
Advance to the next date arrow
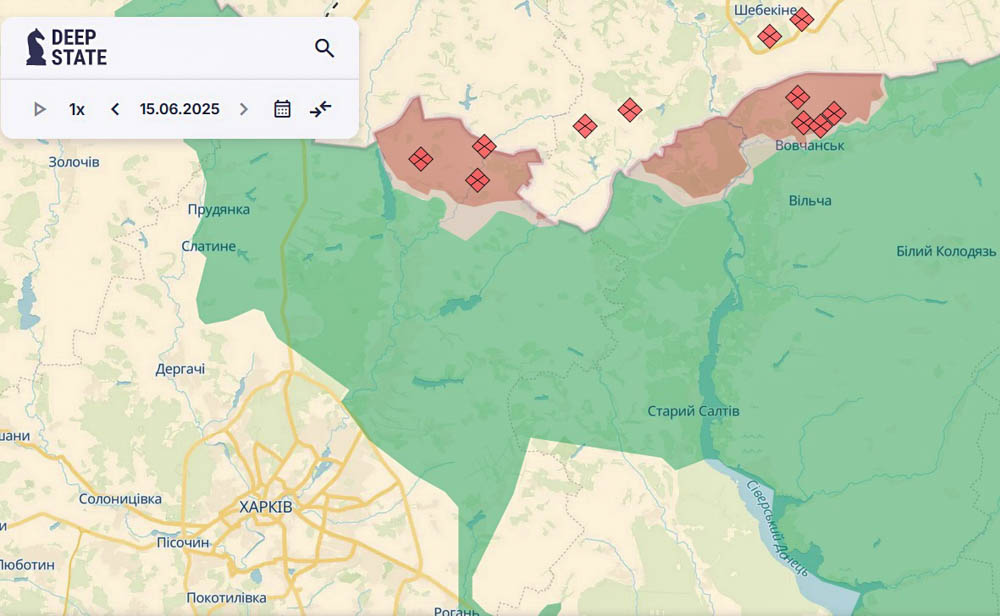point(243,109)
